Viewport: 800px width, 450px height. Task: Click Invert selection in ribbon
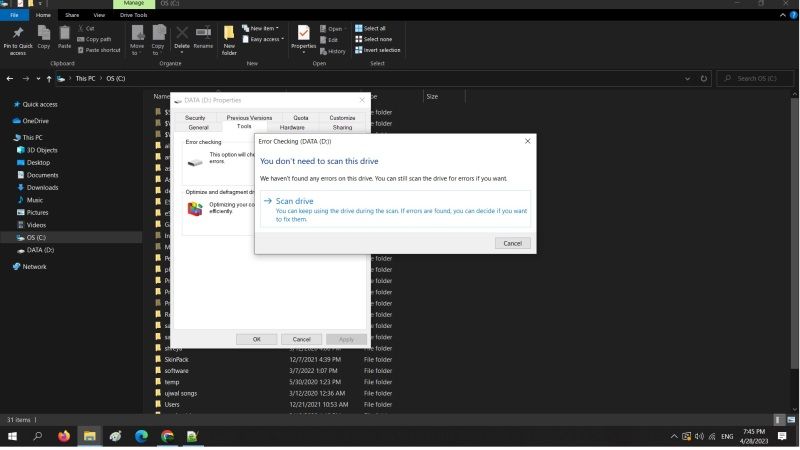pos(378,50)
